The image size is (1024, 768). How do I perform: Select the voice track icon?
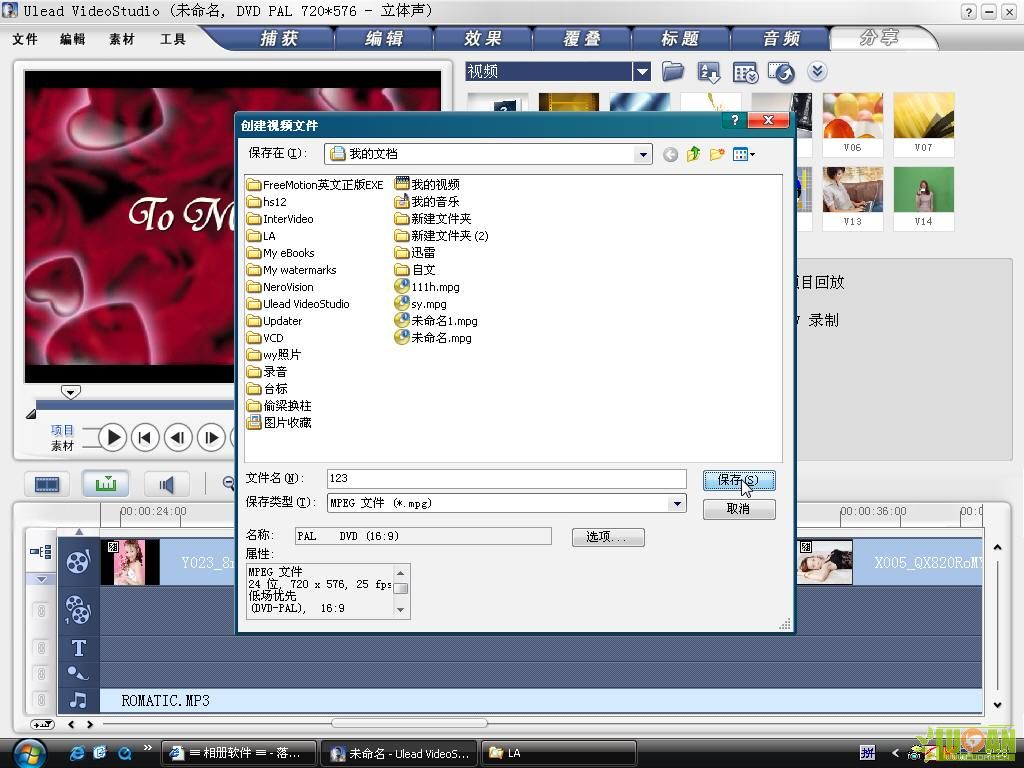78,673
